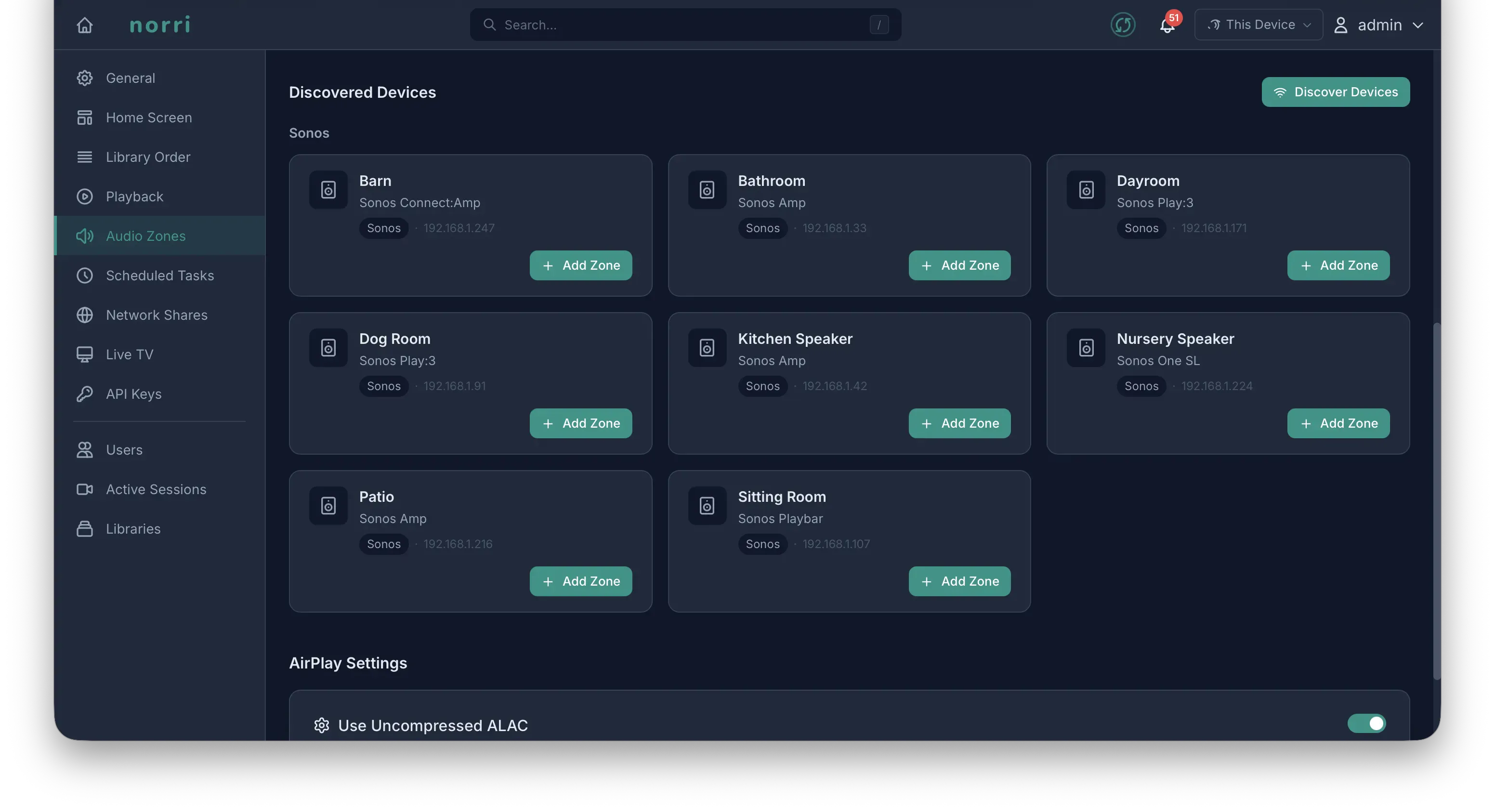Go to Scheduled Tasks in the sidebar
The width and height of the screenshot is (1495, 812).
click(159, 275)
